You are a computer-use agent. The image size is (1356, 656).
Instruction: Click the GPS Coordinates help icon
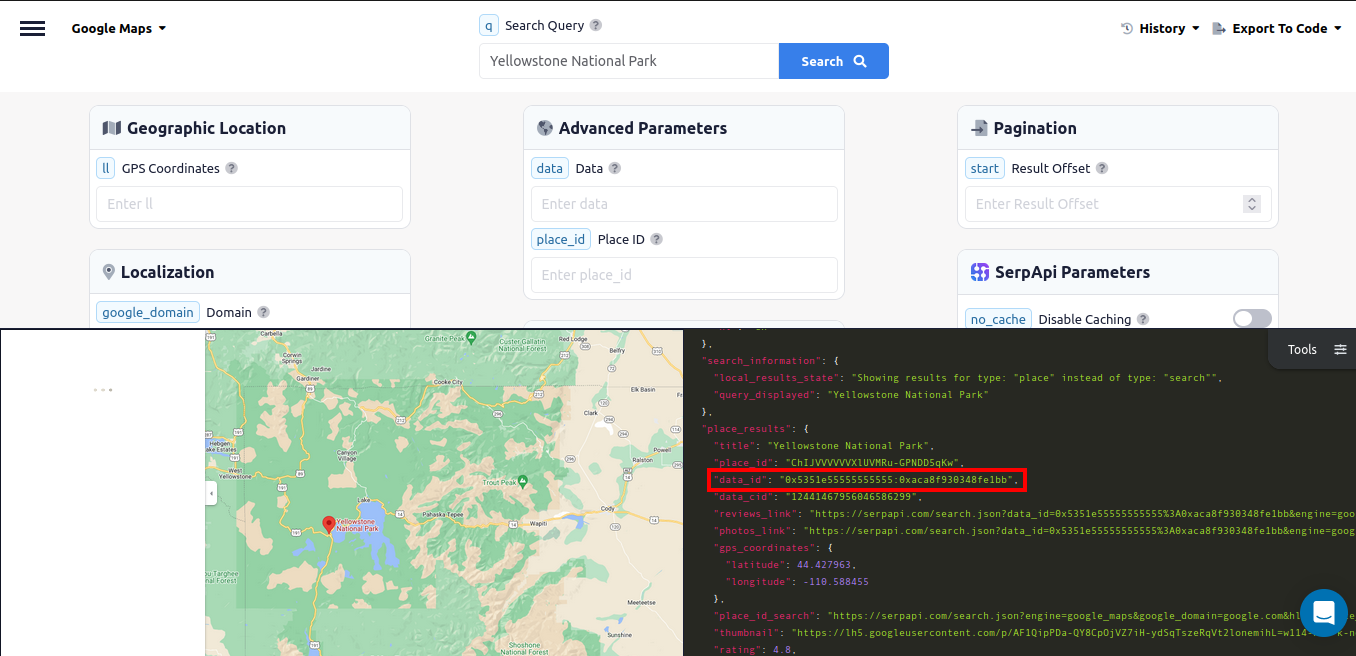(x=231, y=168)
